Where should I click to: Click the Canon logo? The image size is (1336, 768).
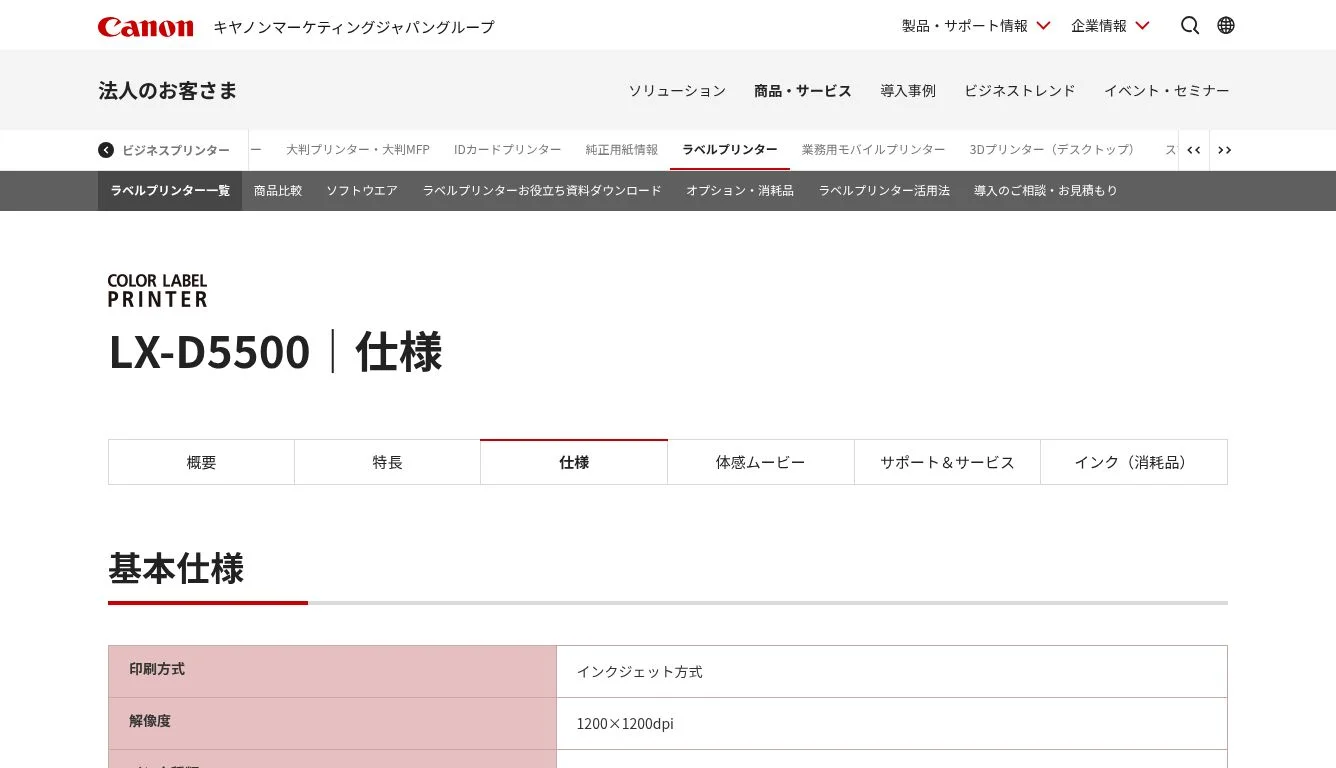pos(145,26)
